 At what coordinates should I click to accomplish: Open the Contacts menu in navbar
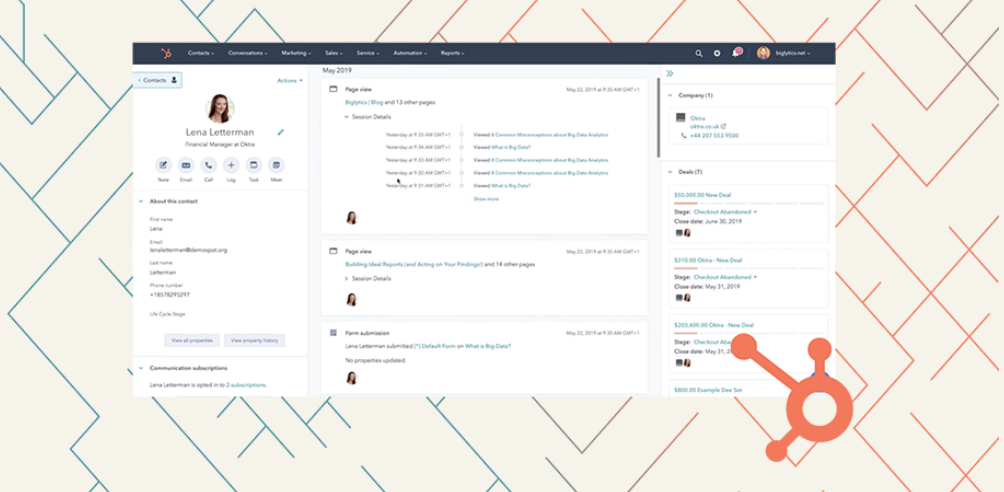click(201, 53)
